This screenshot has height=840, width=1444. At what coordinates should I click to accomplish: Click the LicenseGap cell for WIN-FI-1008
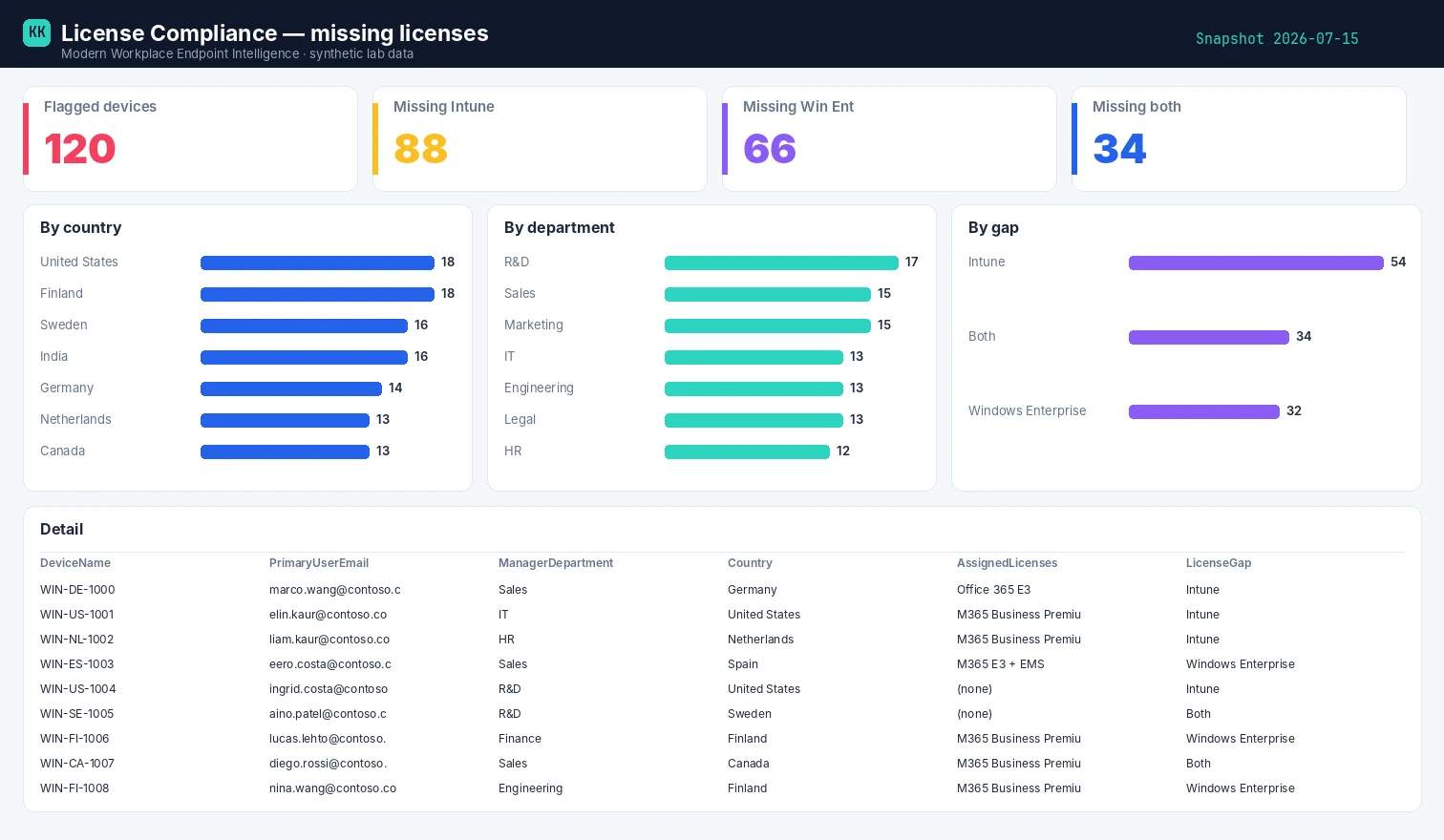(x=1241, y=788)
